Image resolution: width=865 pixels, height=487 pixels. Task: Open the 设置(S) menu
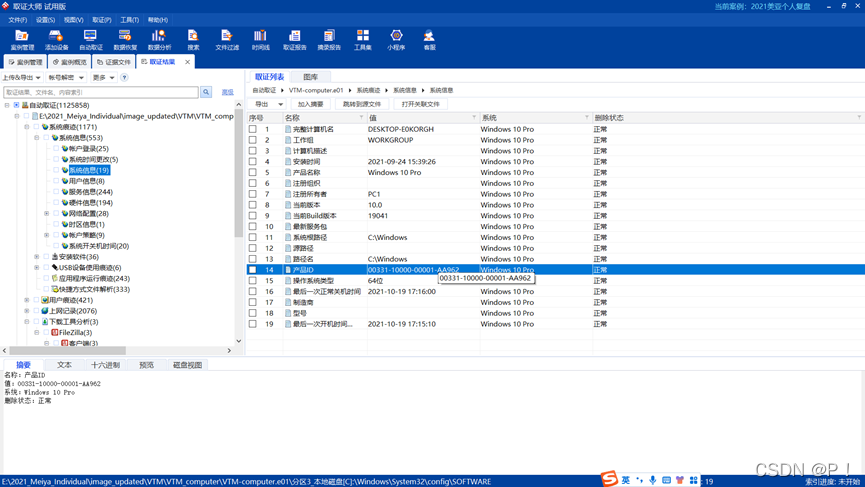click(45, 20)
